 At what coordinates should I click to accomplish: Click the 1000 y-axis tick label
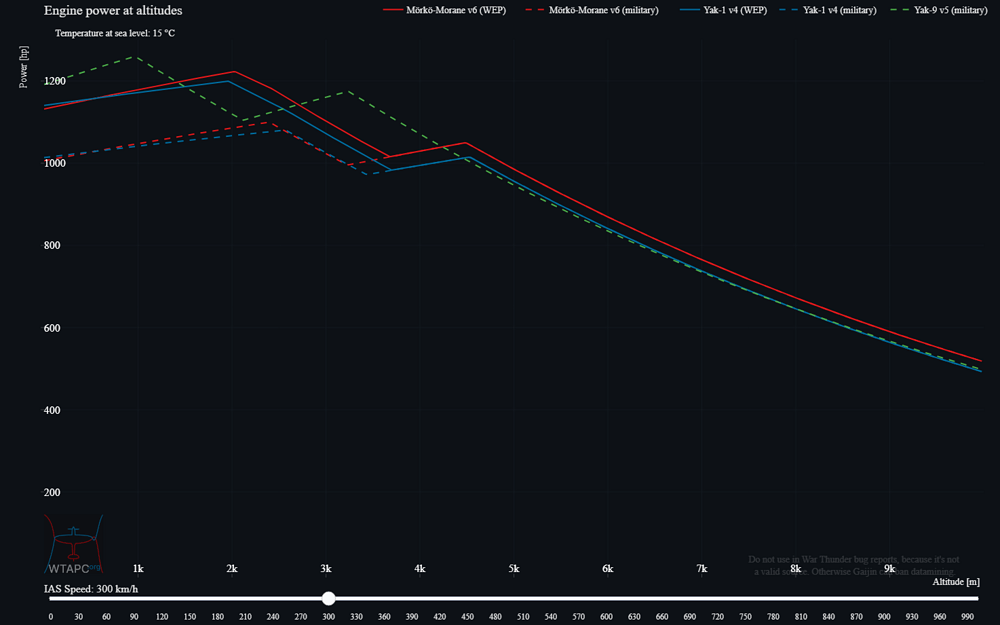pyautogui.click(x=55, y=163)
